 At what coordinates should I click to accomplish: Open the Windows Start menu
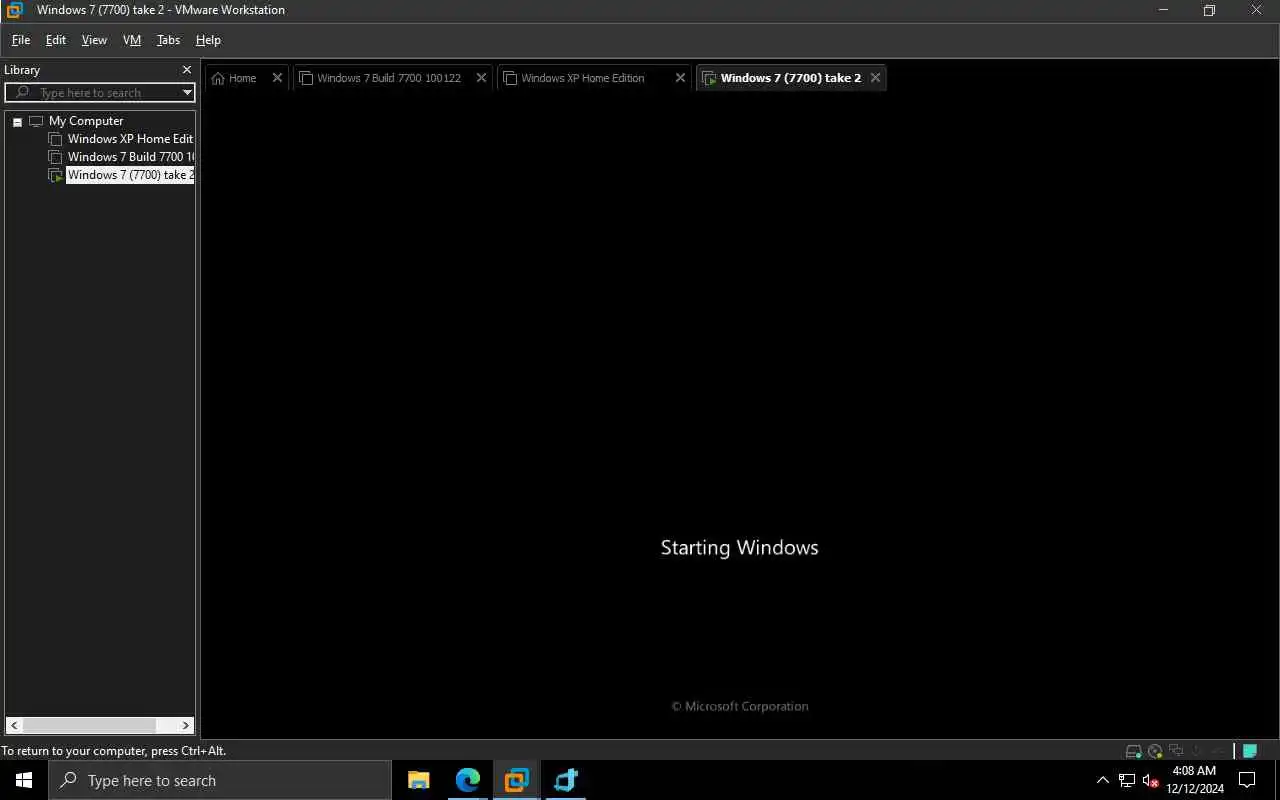coord(24,780)
